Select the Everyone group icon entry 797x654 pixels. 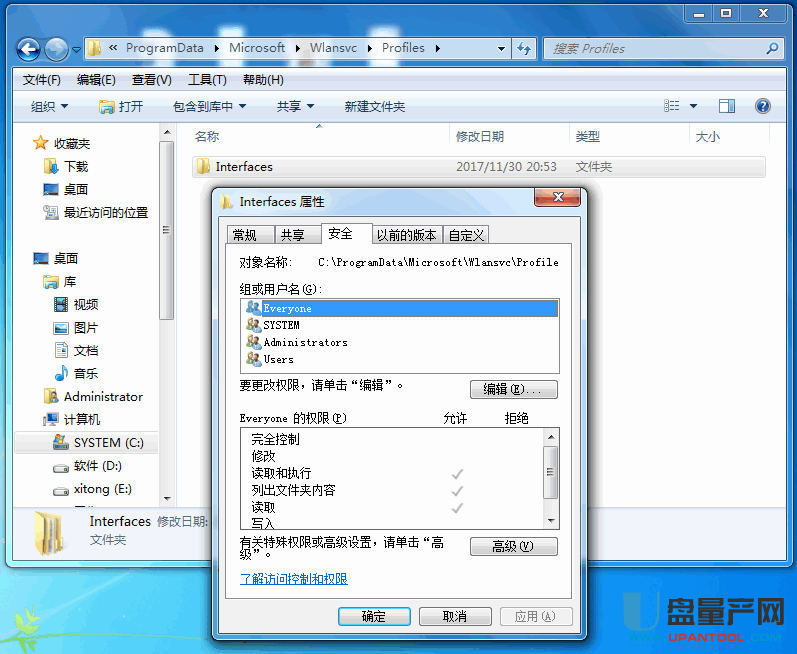tap(253, 308)
